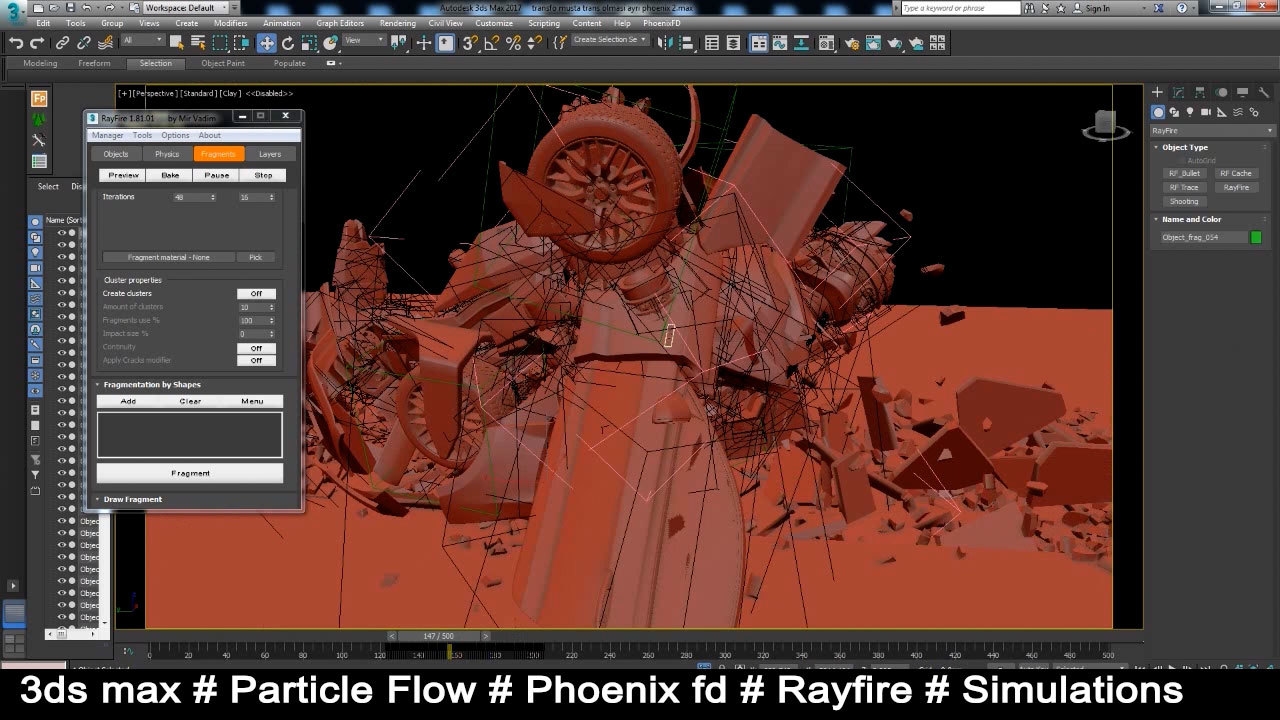The image size is (1280, 720).
Task: Click the Rectangular Selection Region icon
Action: pos(220,43)
